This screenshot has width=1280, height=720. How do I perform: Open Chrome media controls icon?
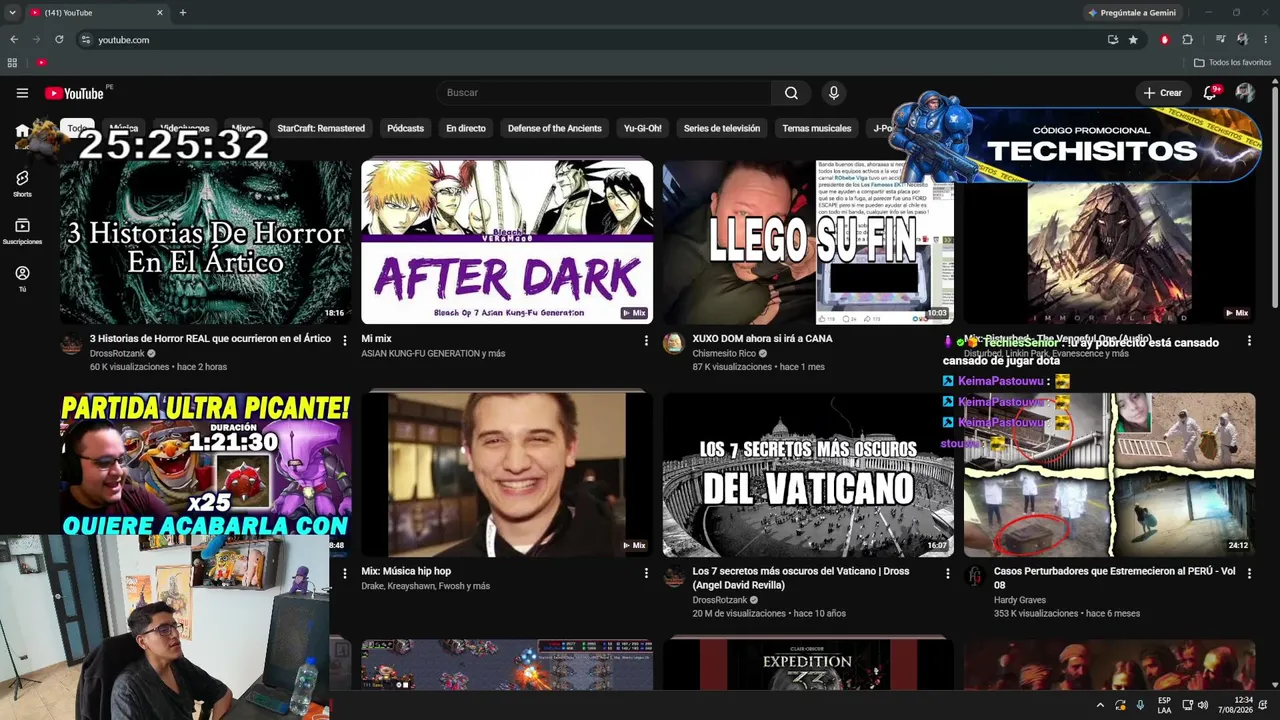coord(1221,40)
